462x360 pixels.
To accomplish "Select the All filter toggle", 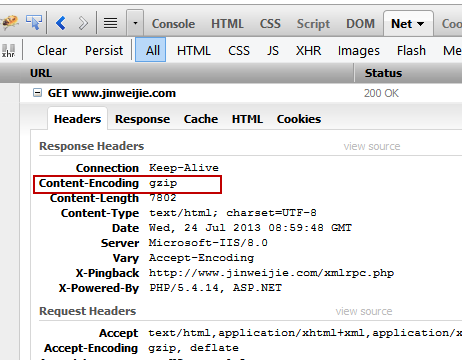I will (x=150, y=50).
